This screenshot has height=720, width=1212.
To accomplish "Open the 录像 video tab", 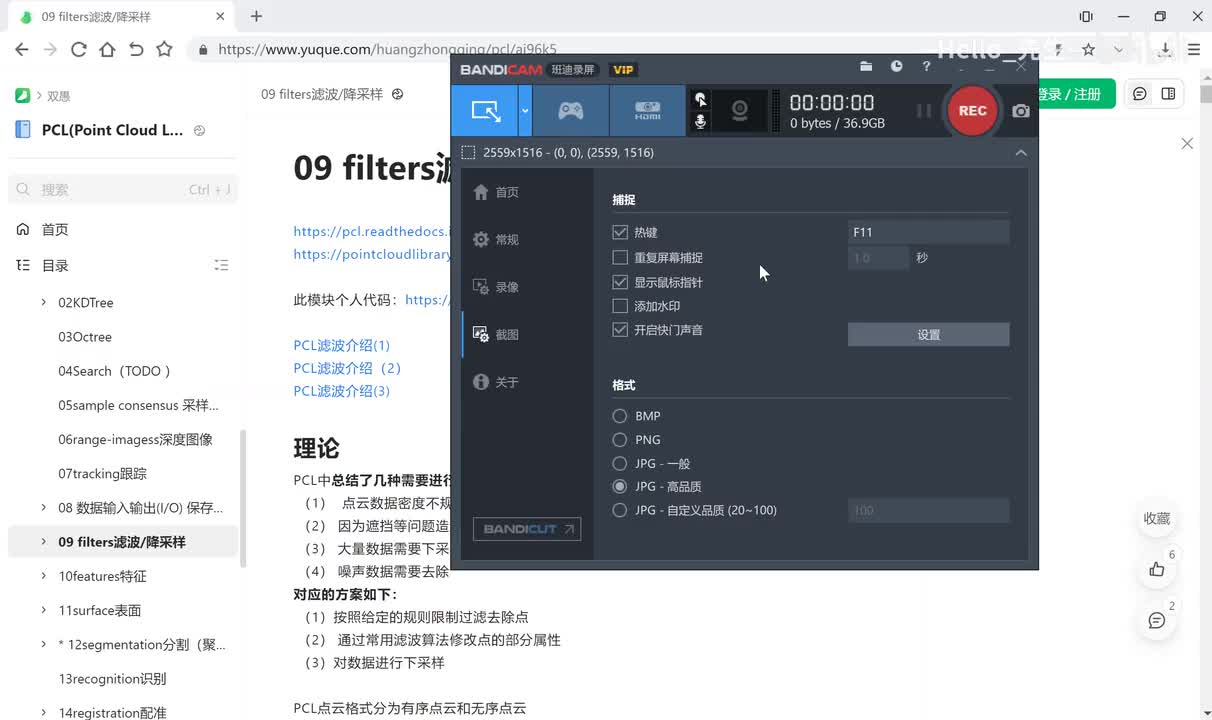I will tap(497, 287).
